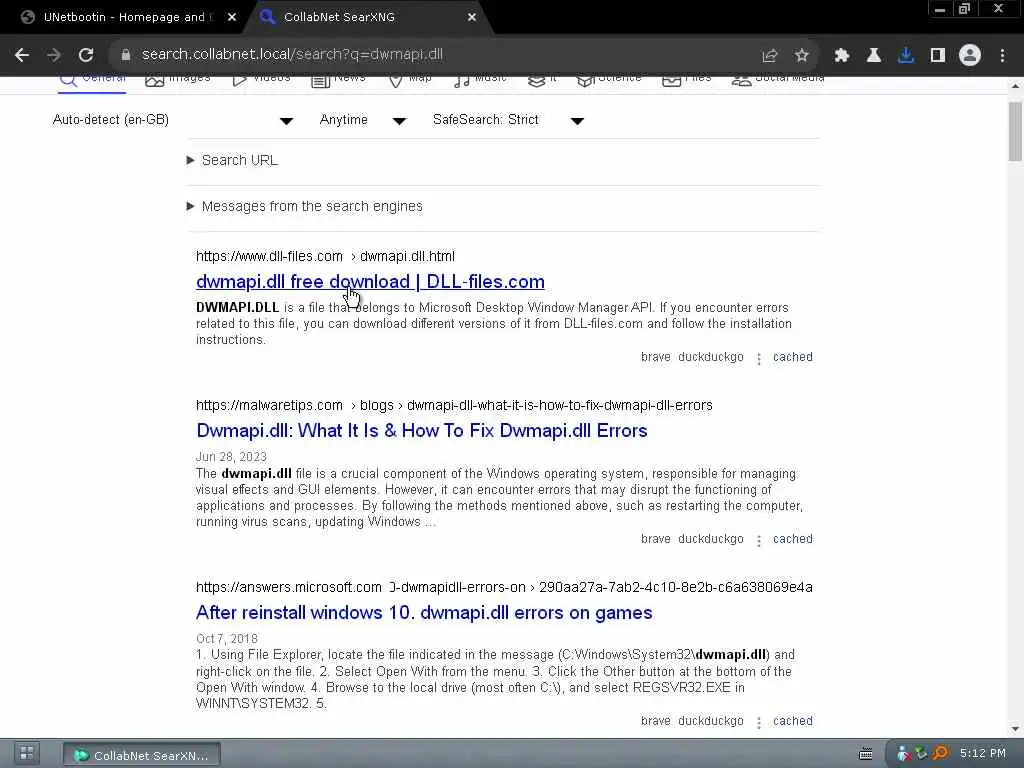Bookmark this page with the star icon
Viewport: 1024px width, 768px height.
[x=802, y=56]
